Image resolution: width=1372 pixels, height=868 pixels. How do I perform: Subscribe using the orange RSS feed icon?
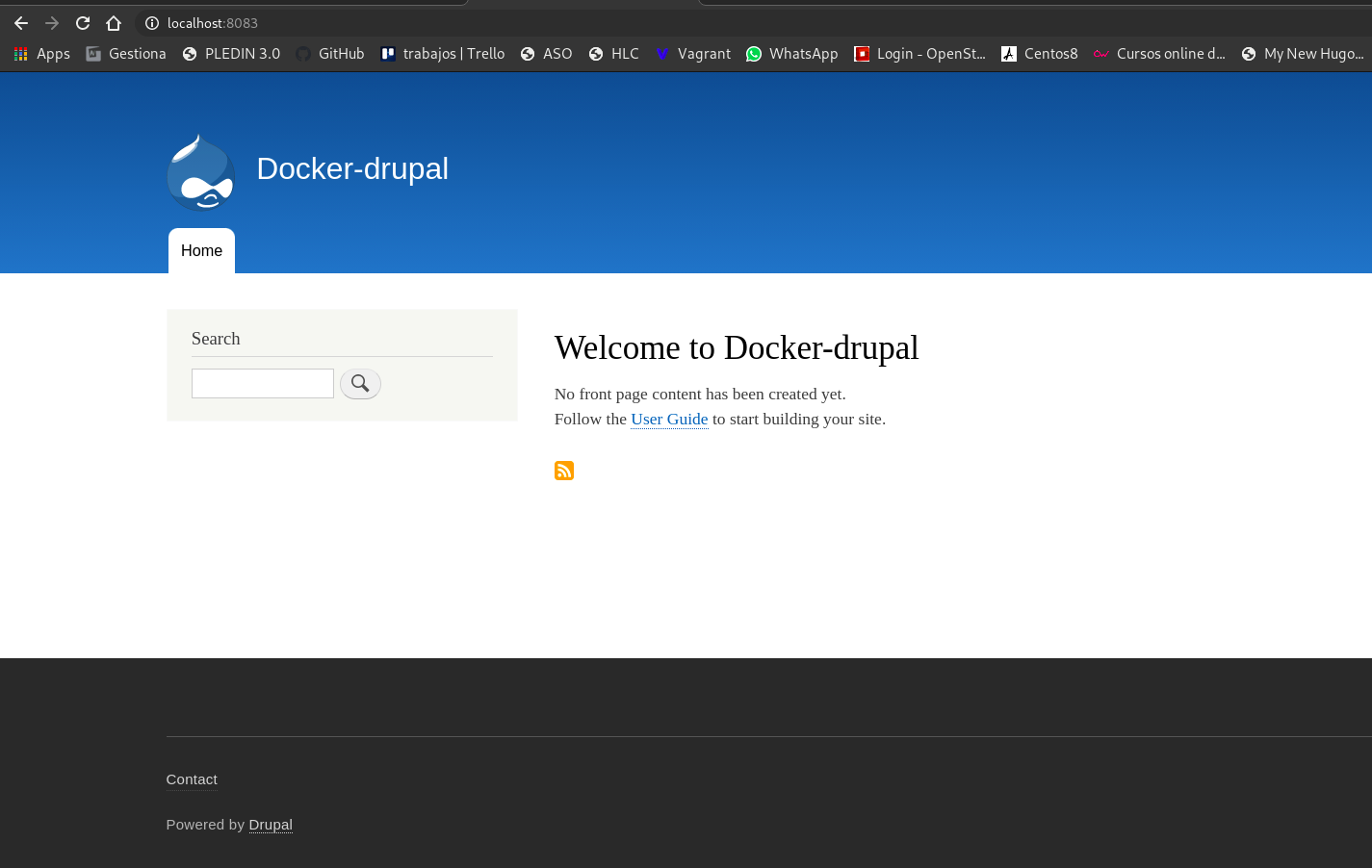564,471
